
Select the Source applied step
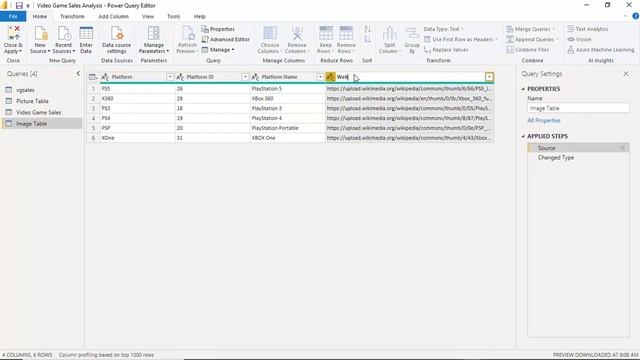578,148
